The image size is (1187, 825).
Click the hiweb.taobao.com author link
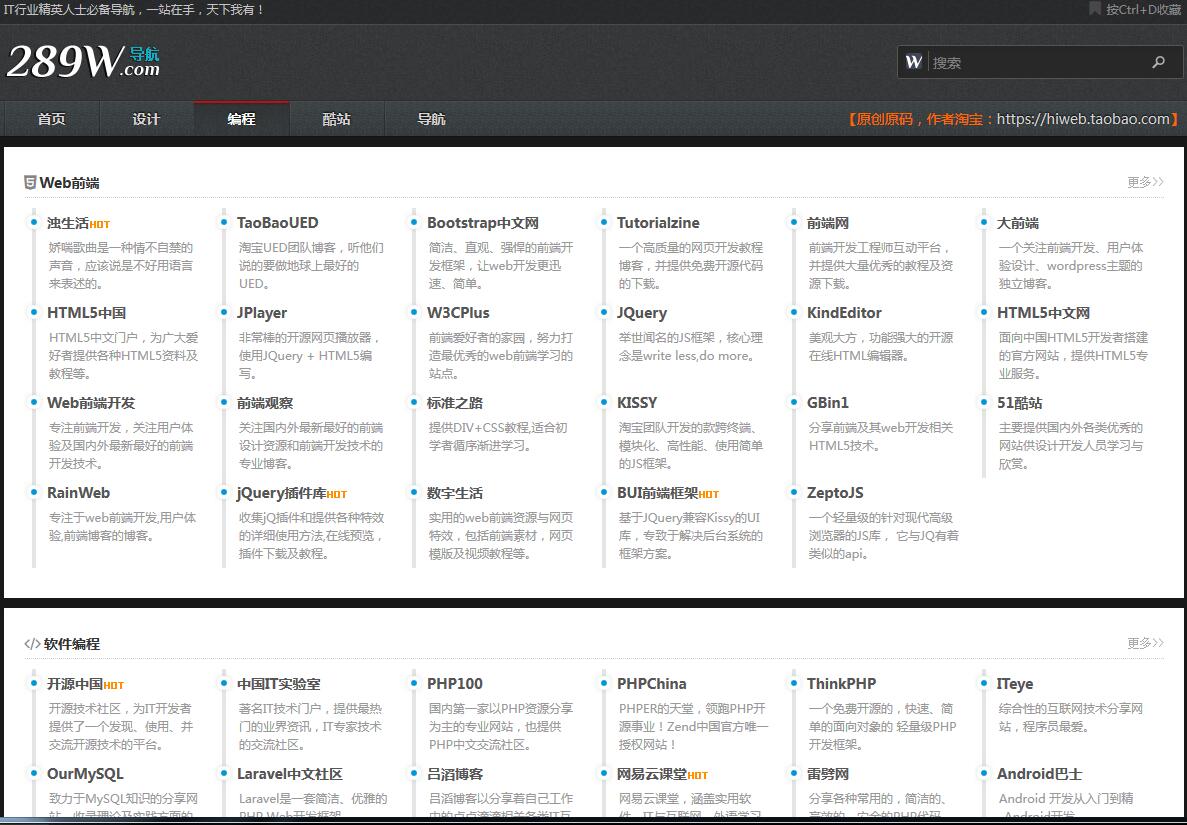coord(1083,119)
